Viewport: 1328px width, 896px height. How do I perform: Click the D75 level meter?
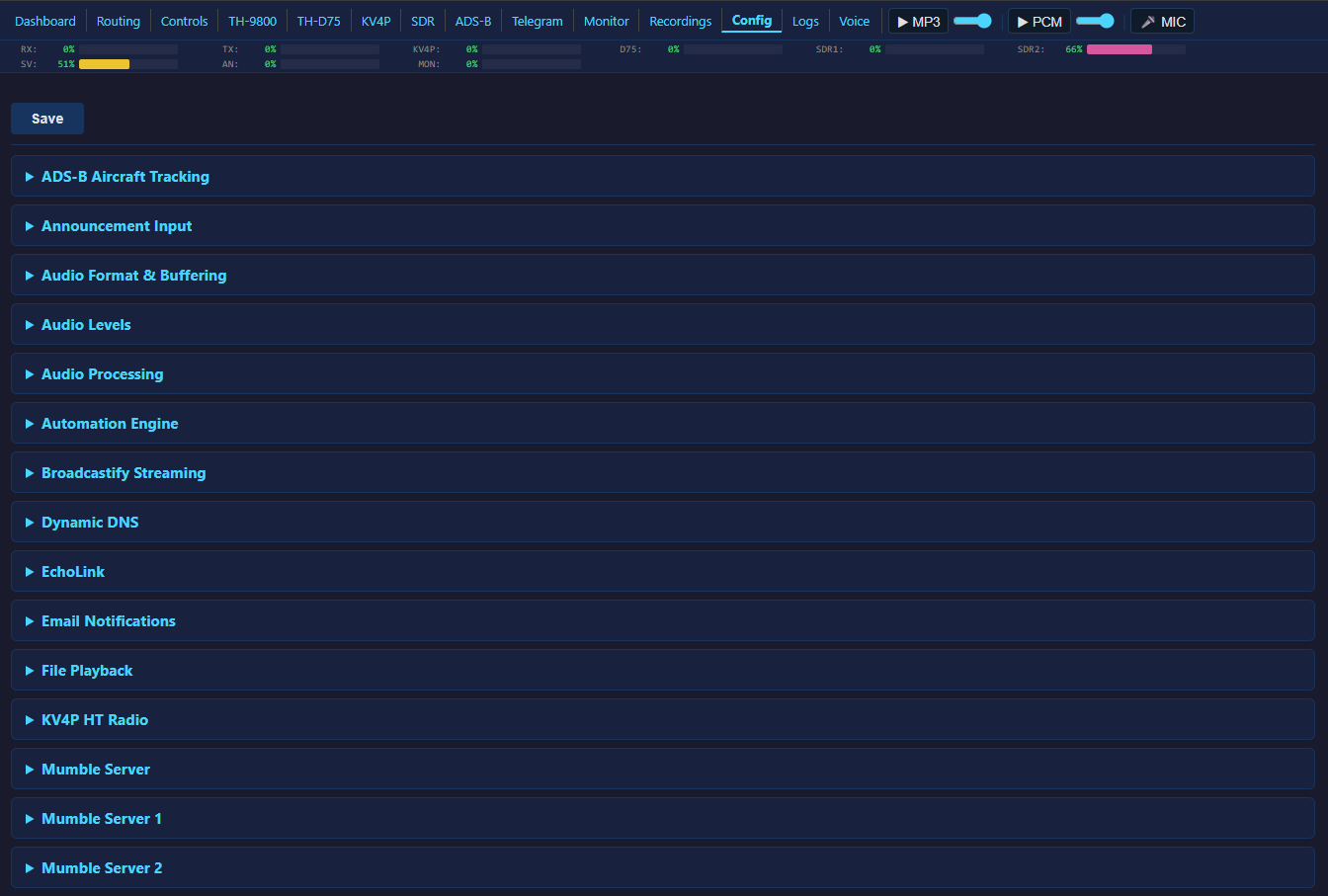tap(733, 49)
